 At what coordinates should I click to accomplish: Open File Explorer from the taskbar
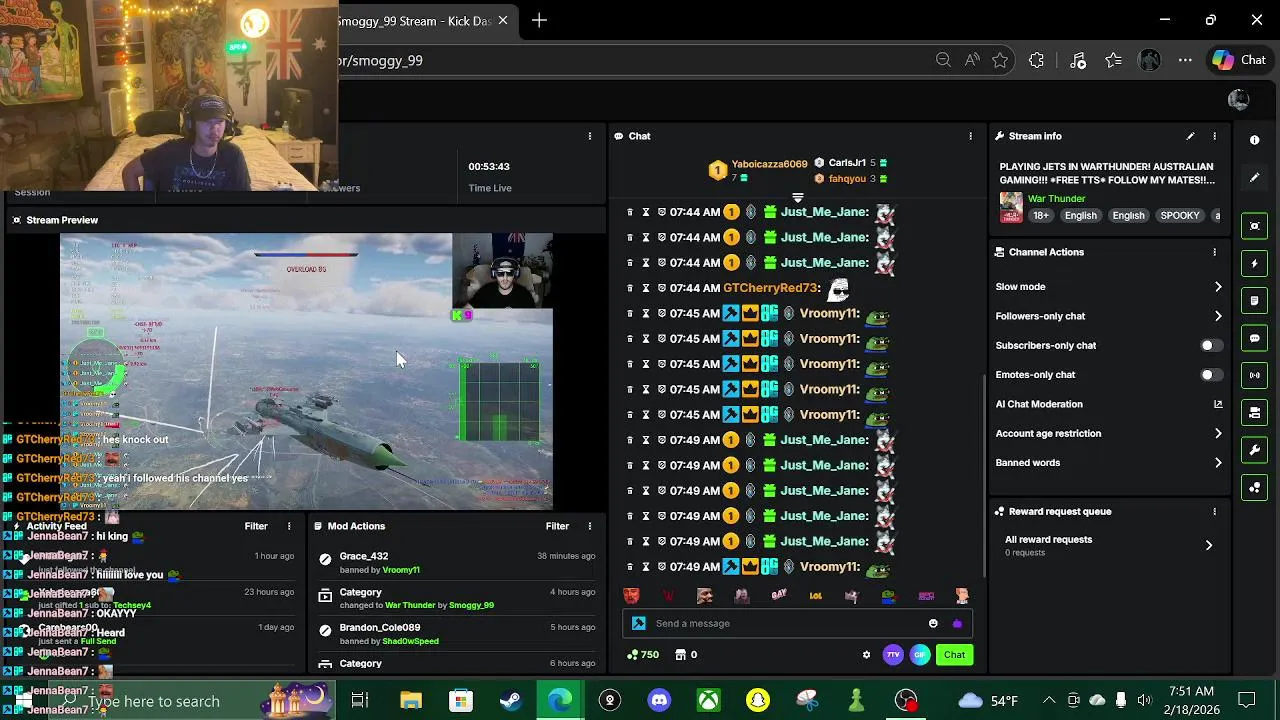pyautogui.click(x=411, y=701)
